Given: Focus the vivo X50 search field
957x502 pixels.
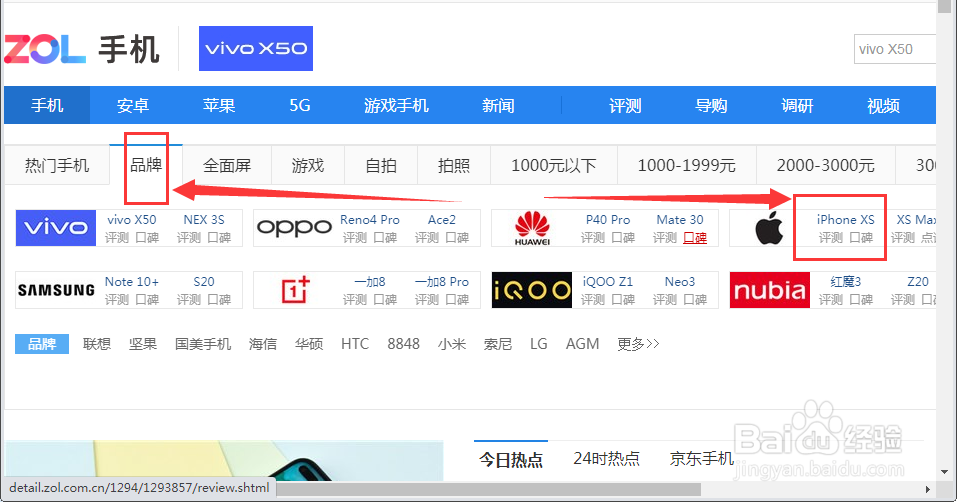Looking at the screenshot, I should tap(895, 49).
